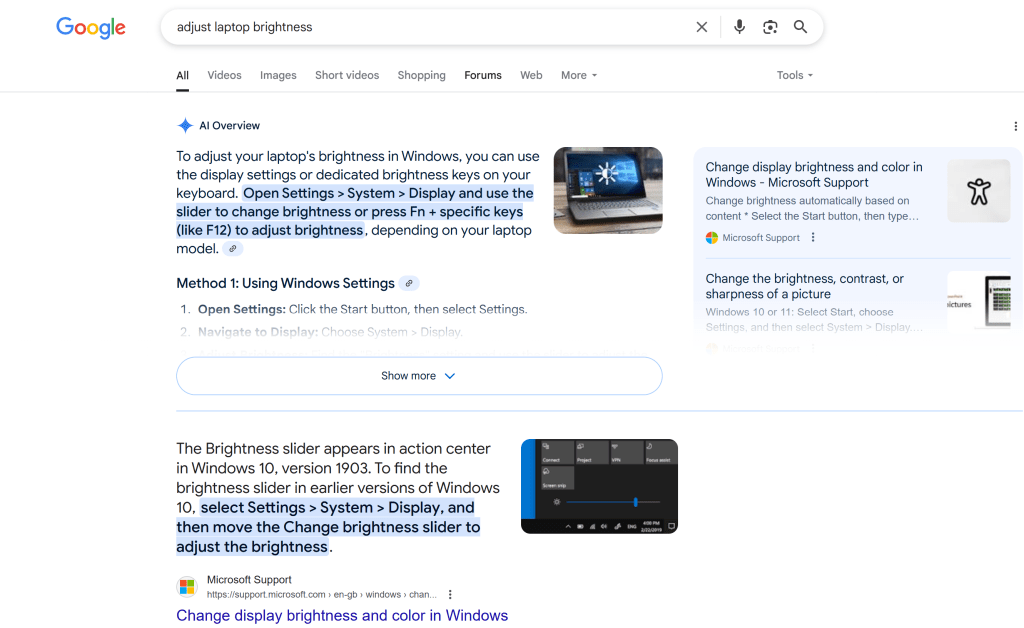
Task: Open AI Overview three-dot options menu
Action: [x=1016, y=126]
